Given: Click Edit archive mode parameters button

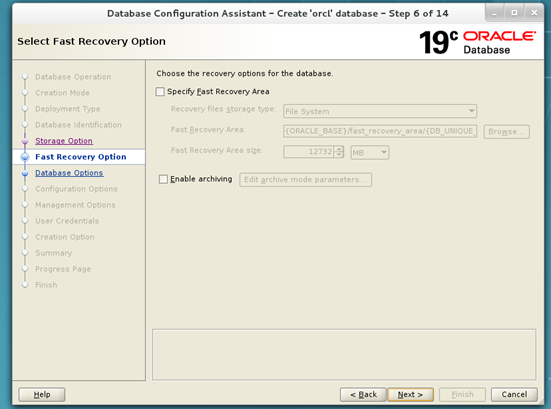Looking at the screenshot, I should (x=305, y=180).
